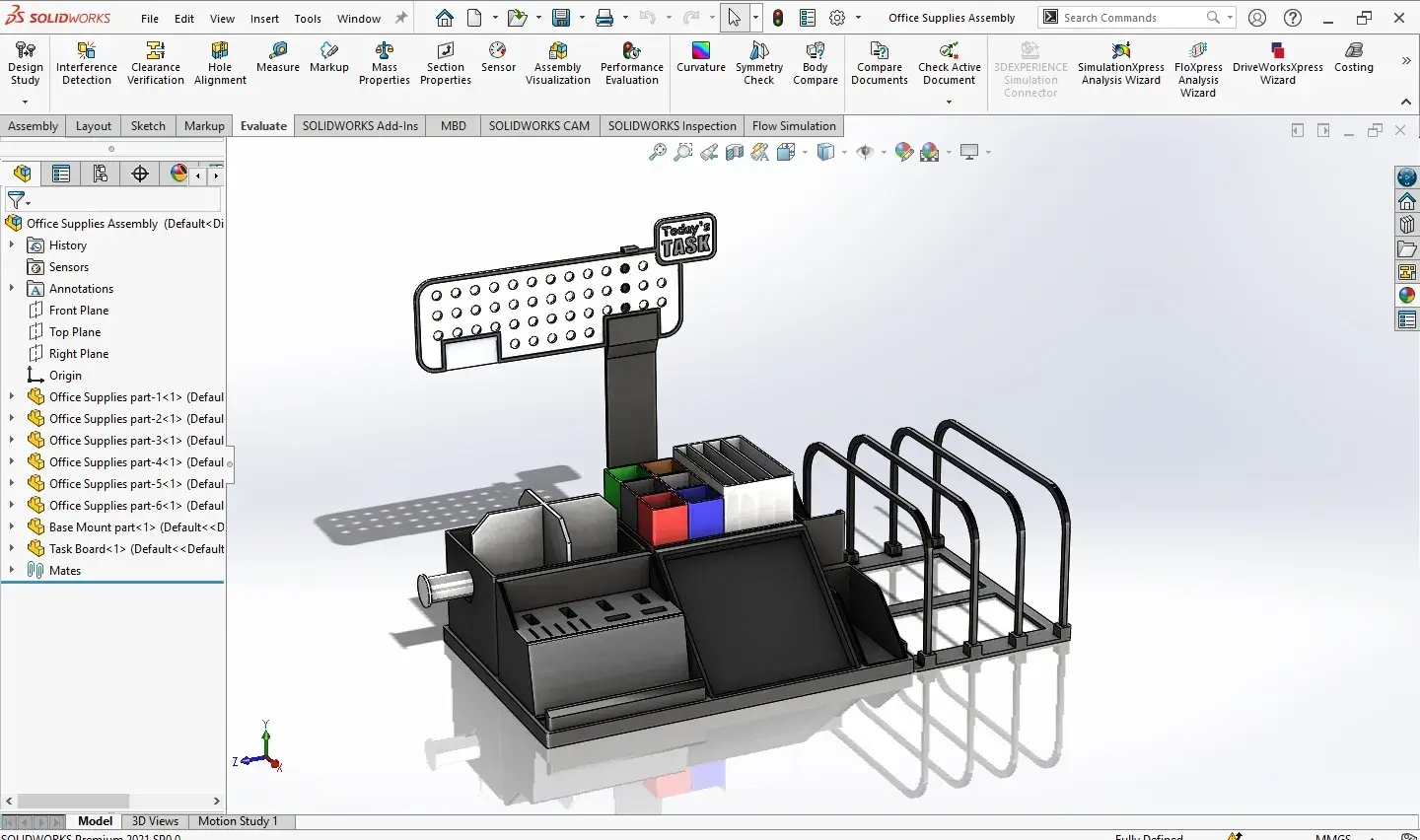The width and height of the screenshot is (1420, 840).
Task: Open the Motion Study 1 tab
Action: coord(238,821)
